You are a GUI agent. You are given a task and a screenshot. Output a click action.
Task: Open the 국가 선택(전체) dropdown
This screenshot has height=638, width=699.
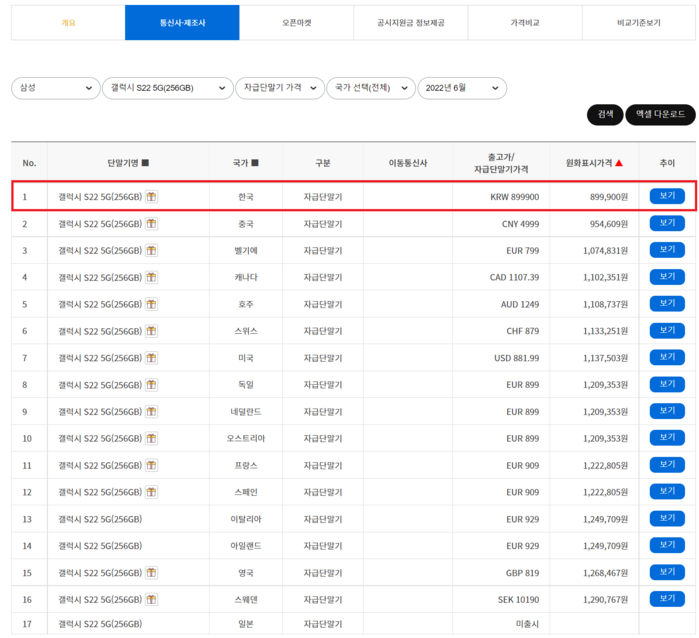371,88
